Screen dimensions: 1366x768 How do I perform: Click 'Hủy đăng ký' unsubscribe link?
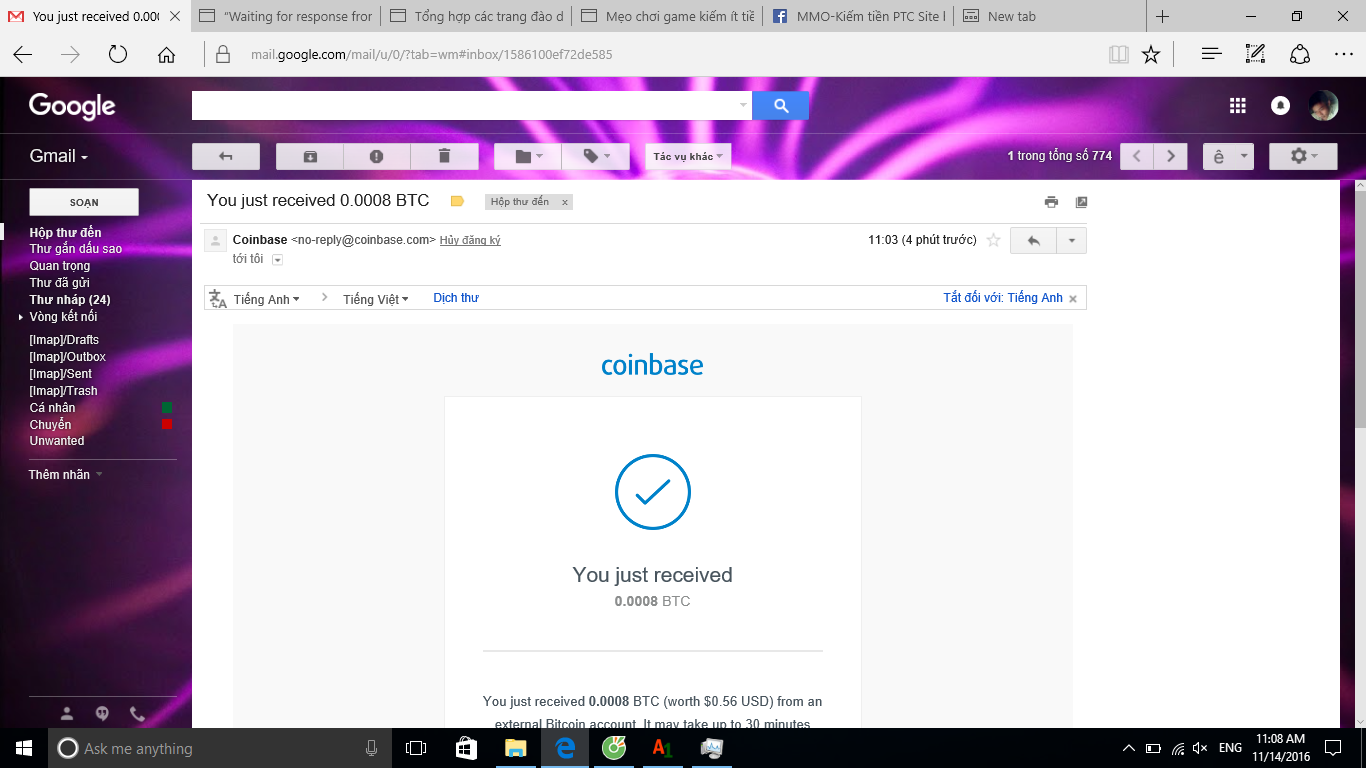pyautogui.click(x=470, y=241)
